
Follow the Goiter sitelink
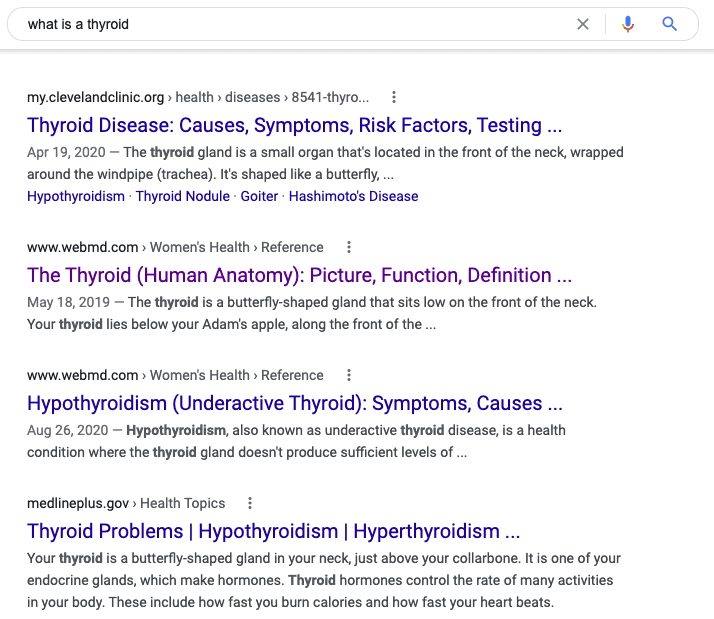click(259, 196)
